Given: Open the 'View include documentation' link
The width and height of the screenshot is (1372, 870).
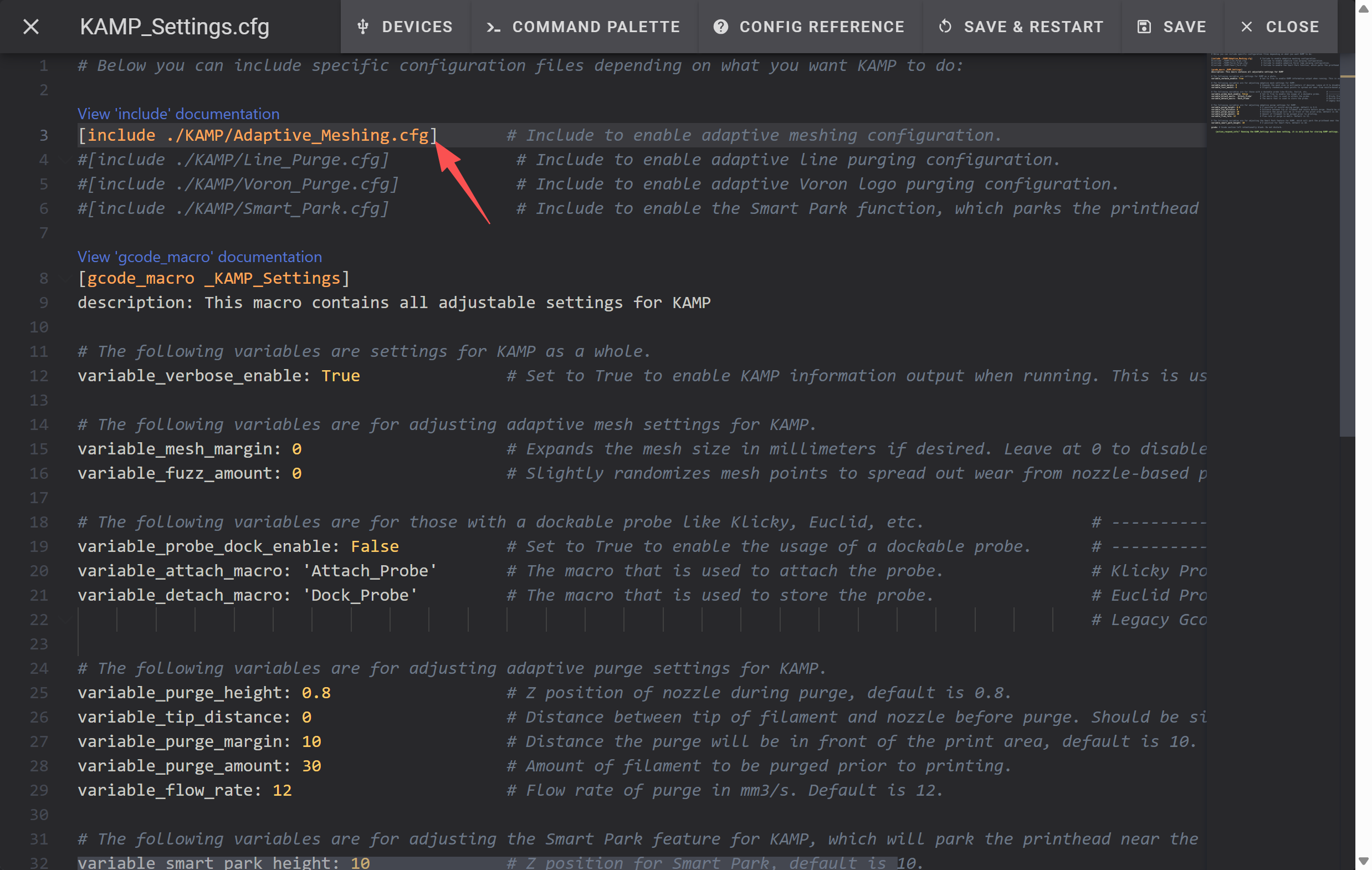Looking at the screenshot, I should point(178,114).
